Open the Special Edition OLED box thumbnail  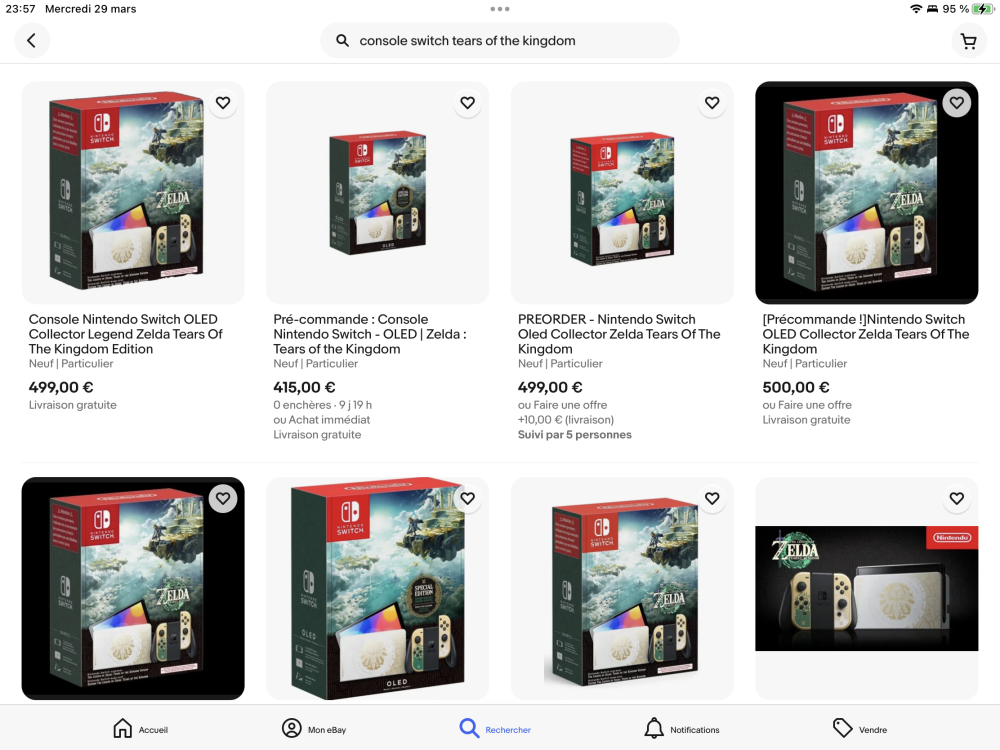pyautogui.click(x=378, y=588)
